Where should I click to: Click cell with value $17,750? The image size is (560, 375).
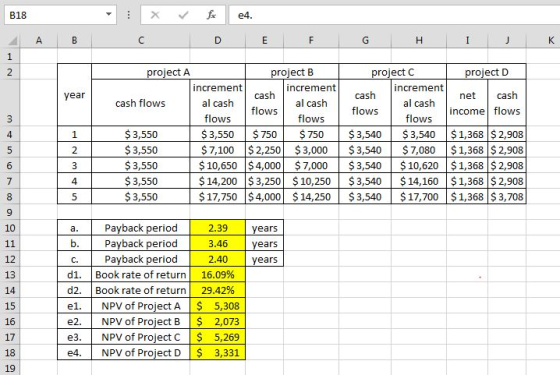click(x=218, y=197)
